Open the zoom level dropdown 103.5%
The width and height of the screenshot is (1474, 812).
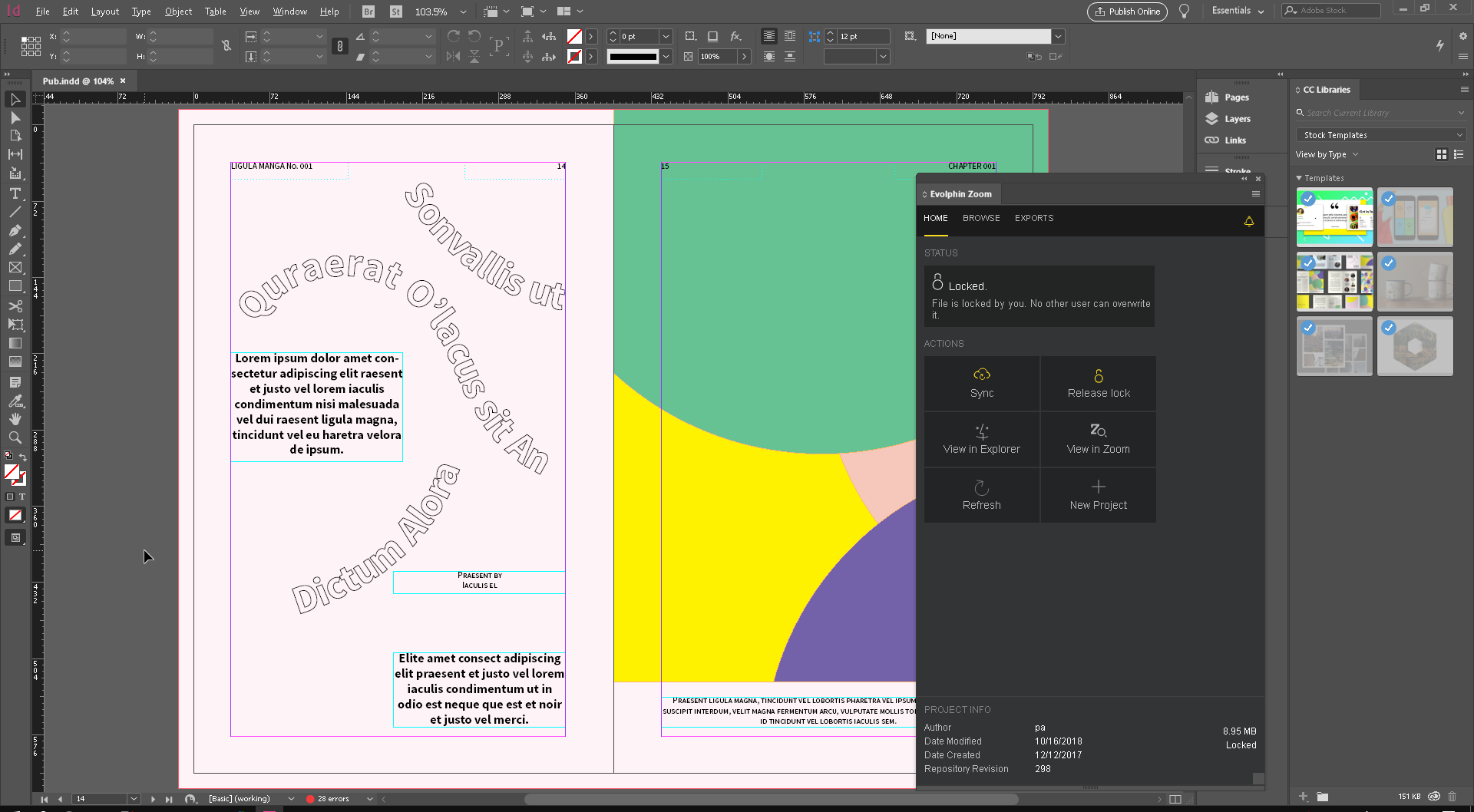coord(463,12)
